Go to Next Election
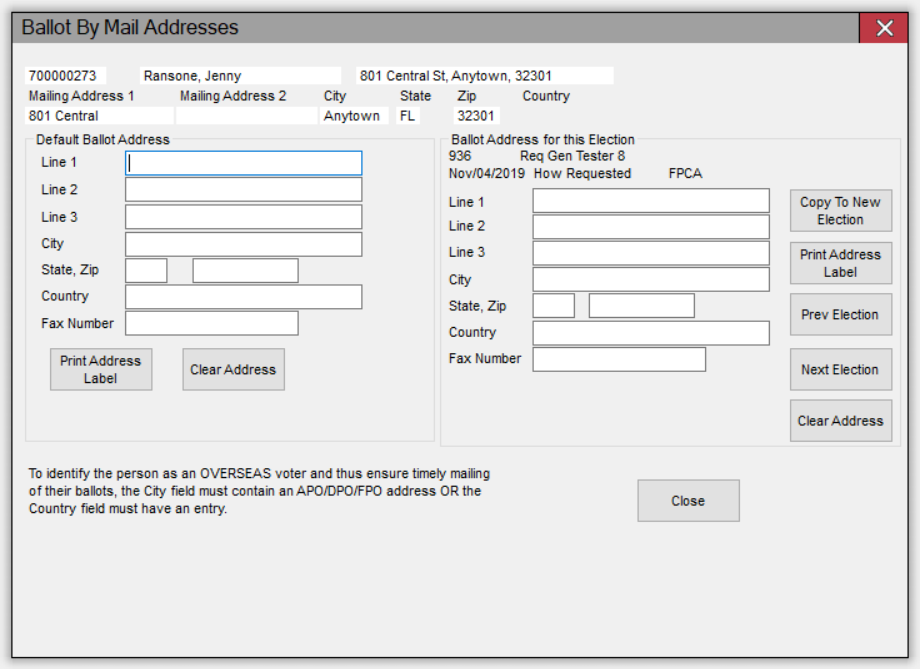Screen dimensions: 920x669 pyautogui.click(x=841, y=370)
